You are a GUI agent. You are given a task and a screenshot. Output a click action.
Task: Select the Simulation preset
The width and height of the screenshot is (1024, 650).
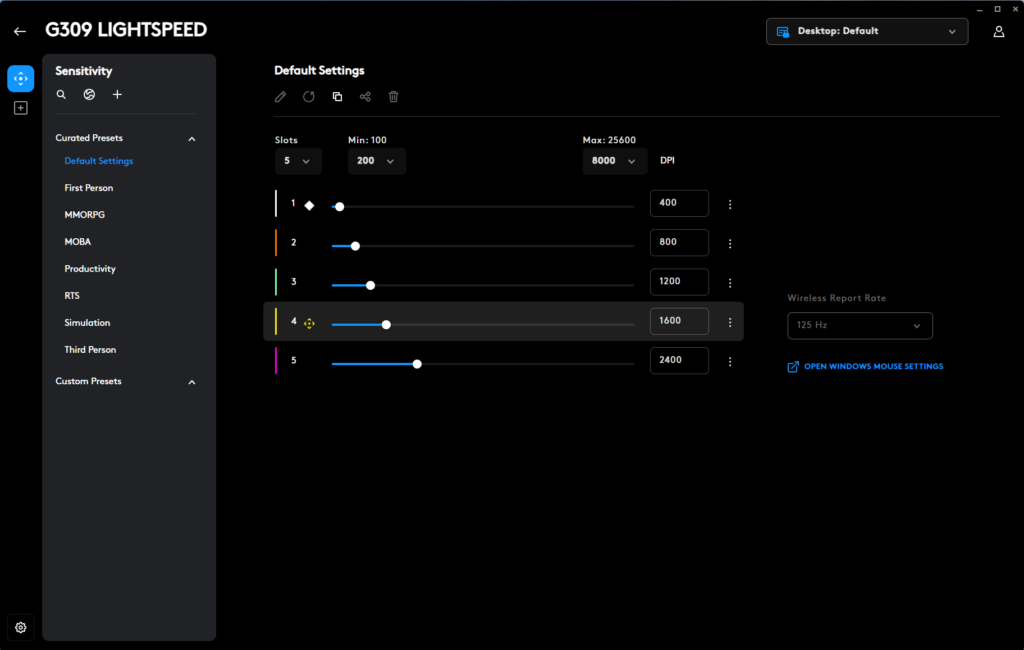point(87,323)
